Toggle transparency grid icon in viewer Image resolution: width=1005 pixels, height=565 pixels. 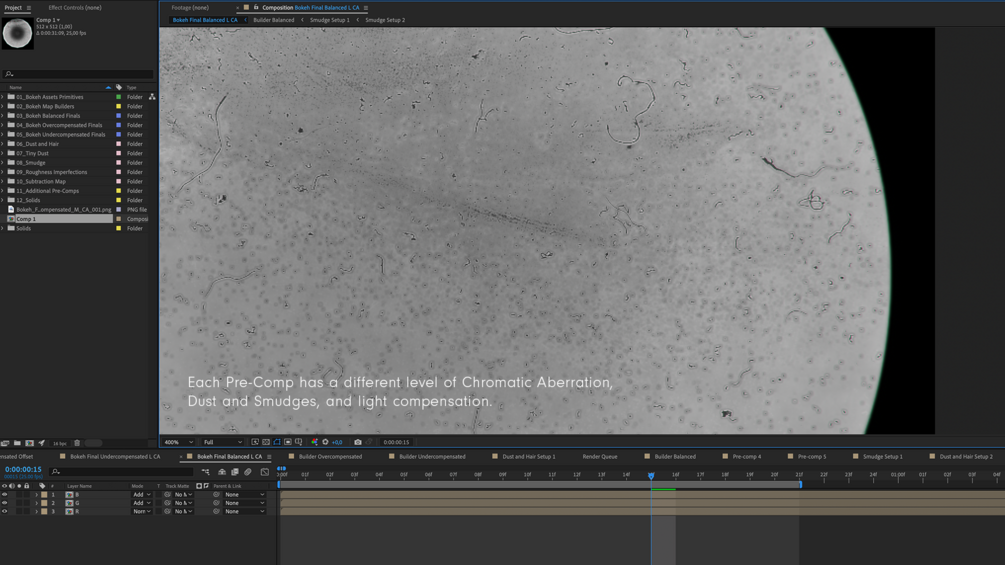[x=266, y=442]
